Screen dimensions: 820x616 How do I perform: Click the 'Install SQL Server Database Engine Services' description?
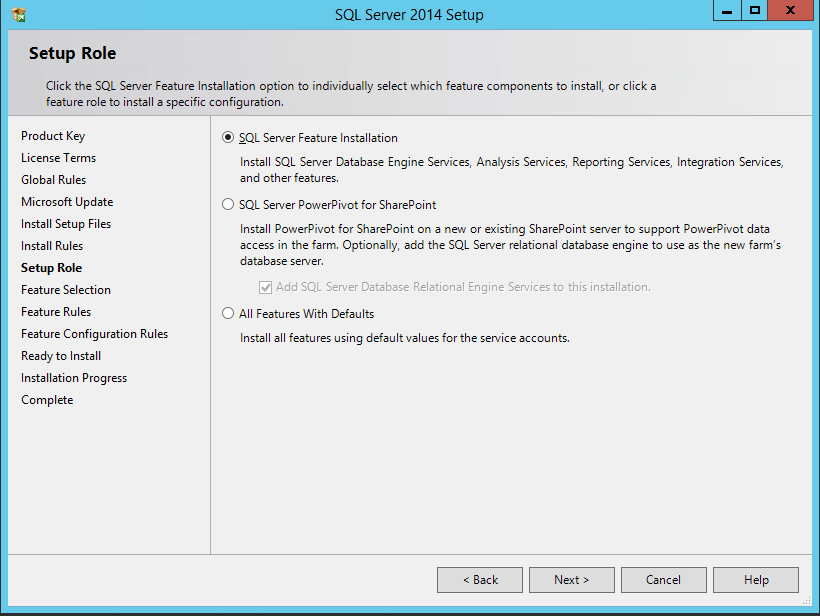(x=512, y=170)
